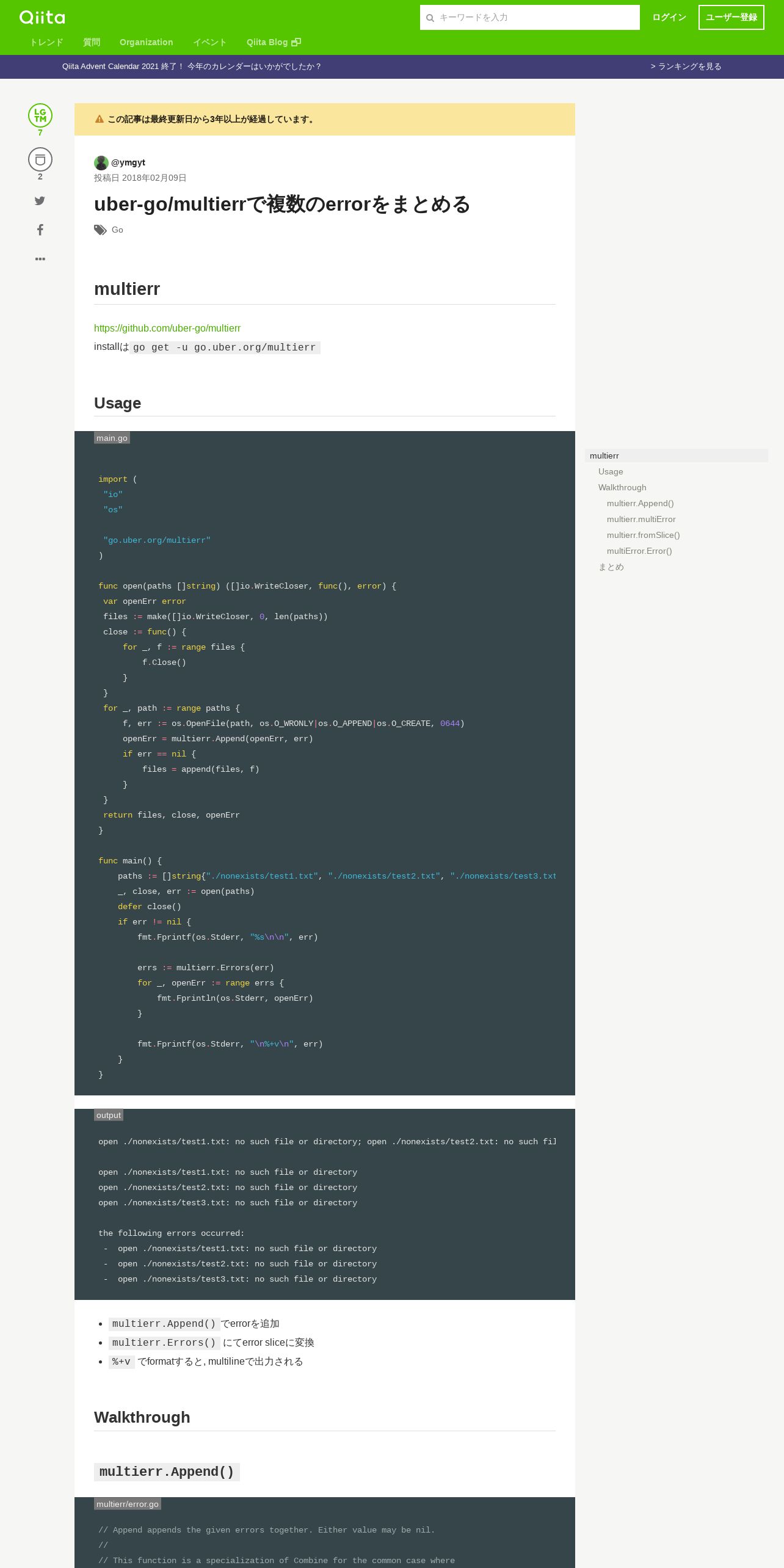Click the output code block label
This screenshot has height=1568, width=784.
click(x=109, y=1115)
